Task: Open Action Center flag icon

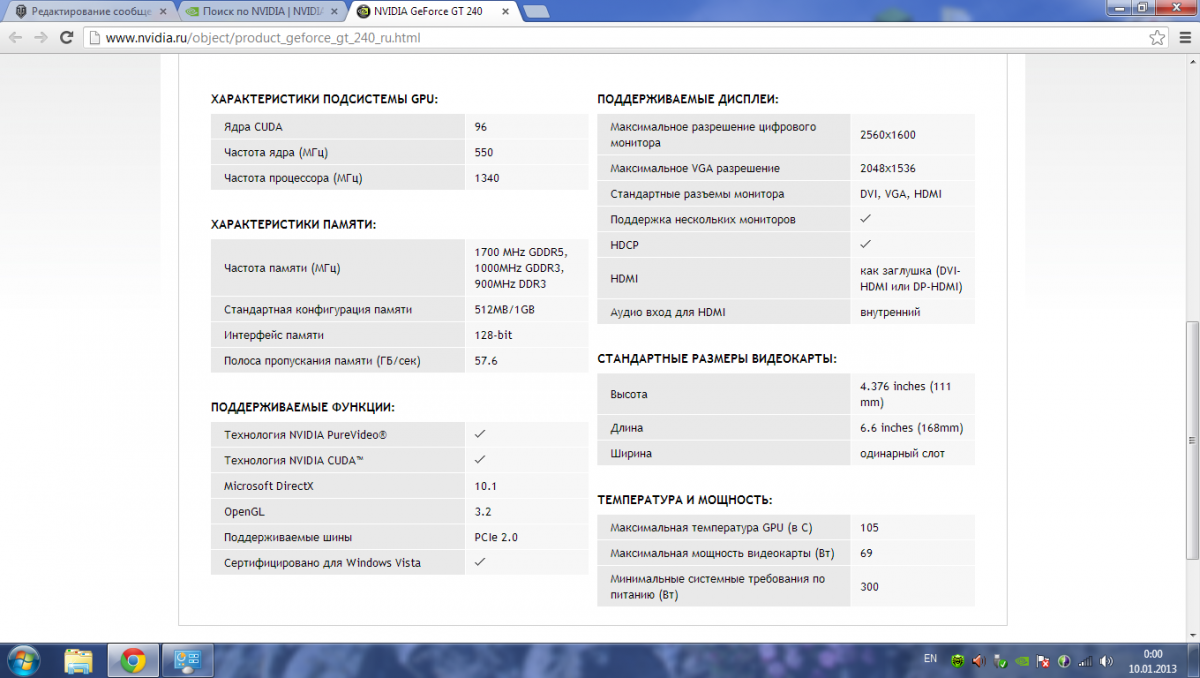Action: [x=1043, y=661]
